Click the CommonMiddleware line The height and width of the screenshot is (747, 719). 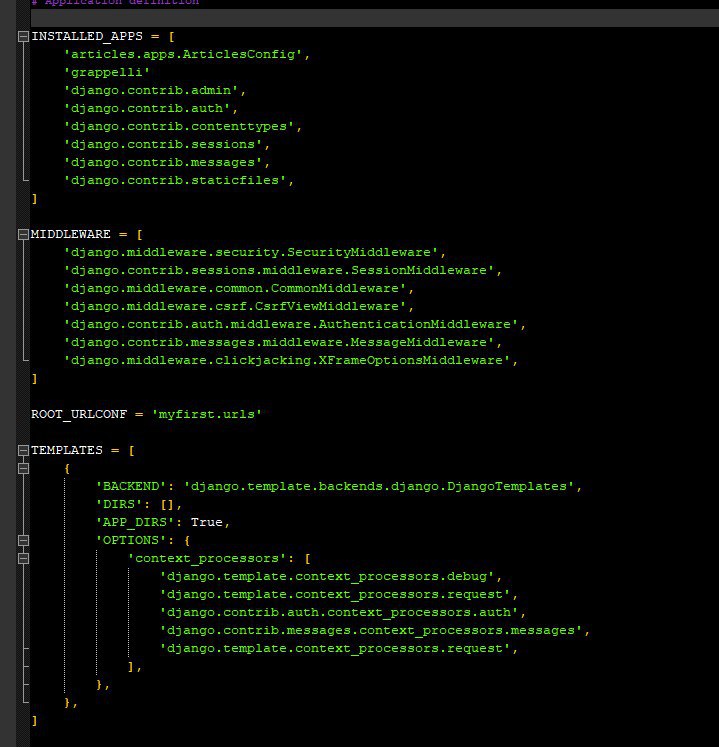[x=239, y=289]
